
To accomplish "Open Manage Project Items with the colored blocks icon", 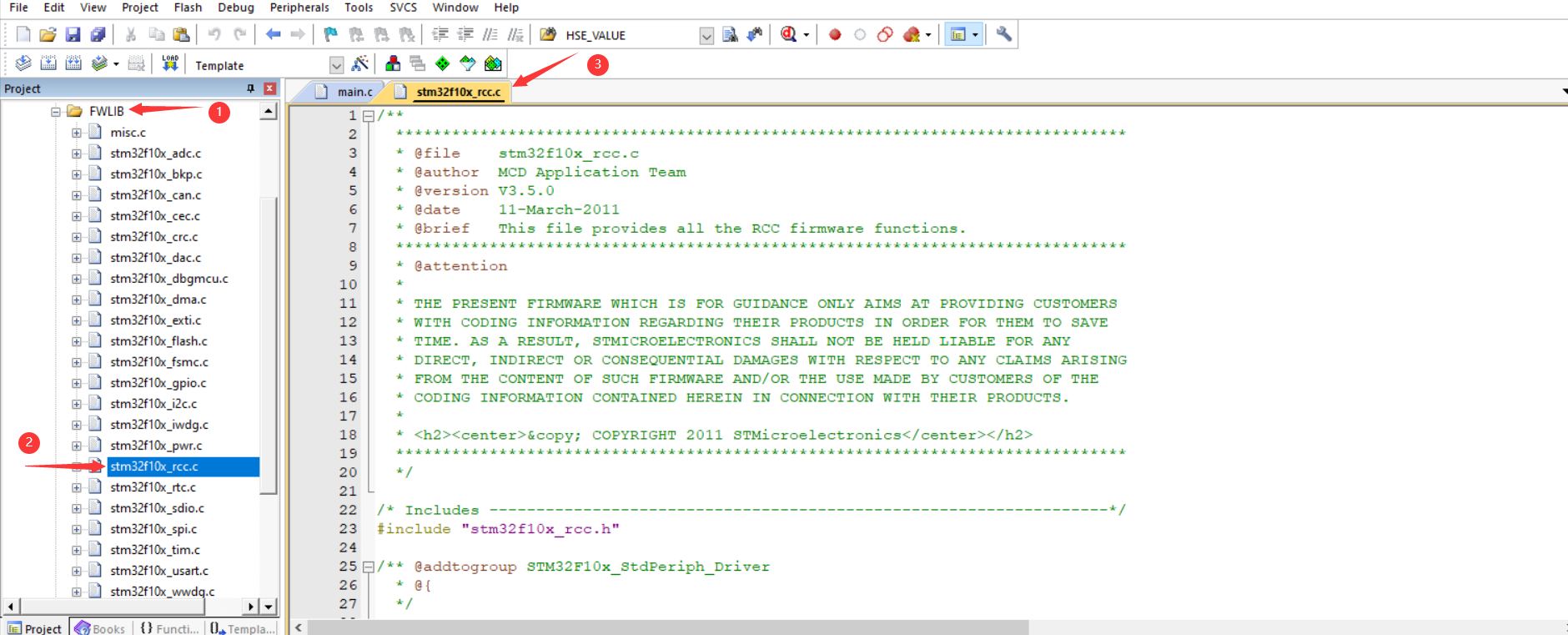I will pyautogui.click(x=393, y=63).
